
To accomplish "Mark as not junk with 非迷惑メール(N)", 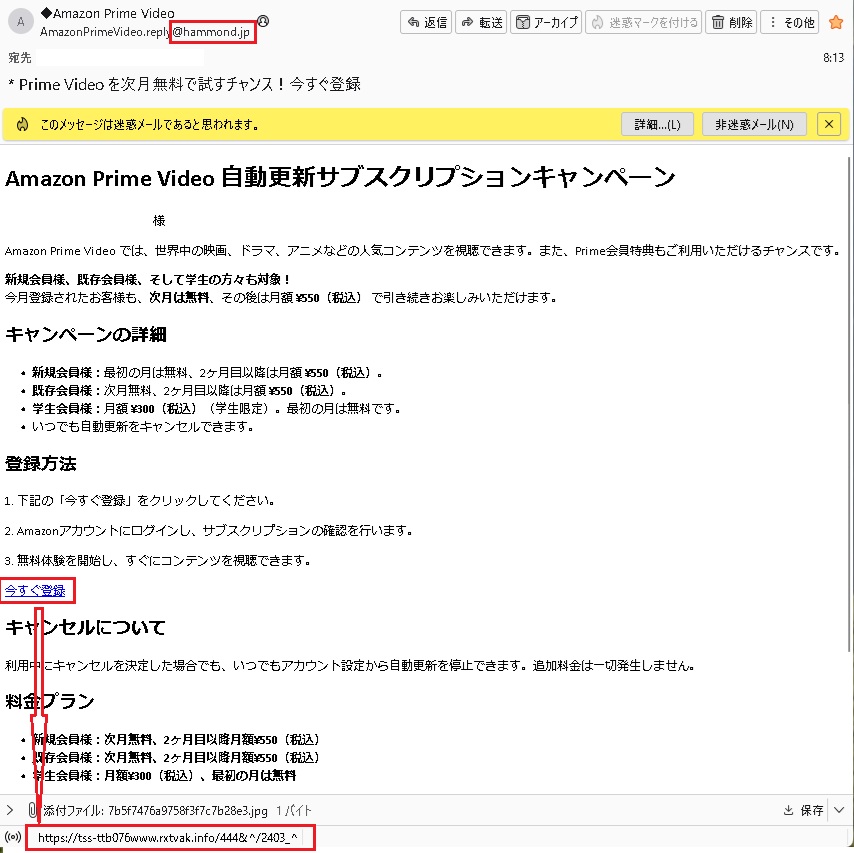I will (754, 124).
